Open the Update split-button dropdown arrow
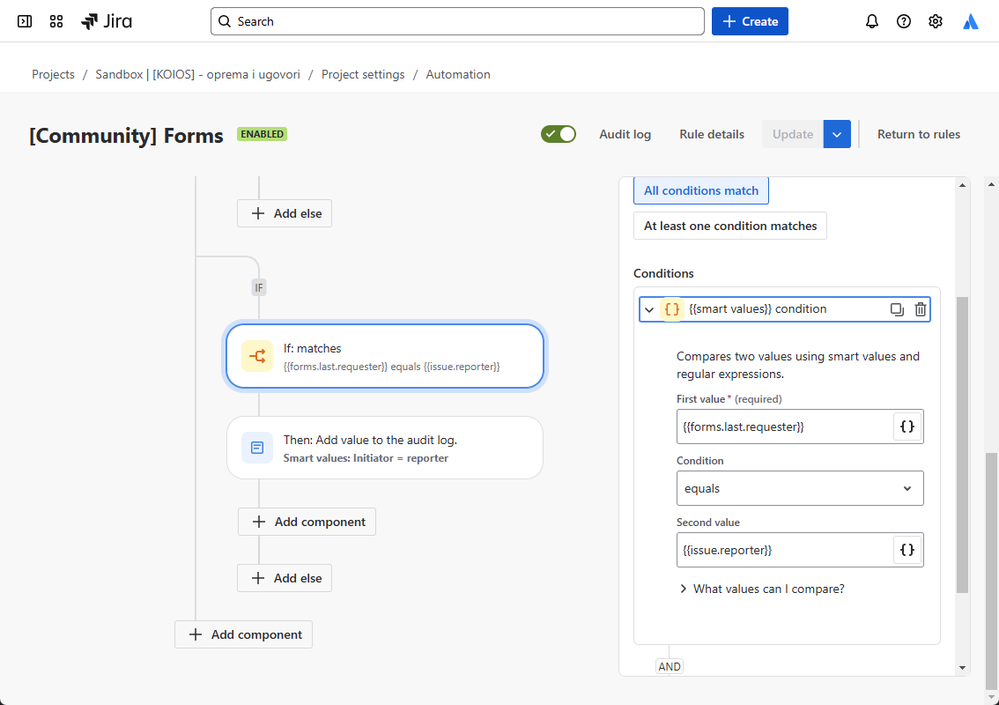The image size is (999, 705). tap(837, 134)
